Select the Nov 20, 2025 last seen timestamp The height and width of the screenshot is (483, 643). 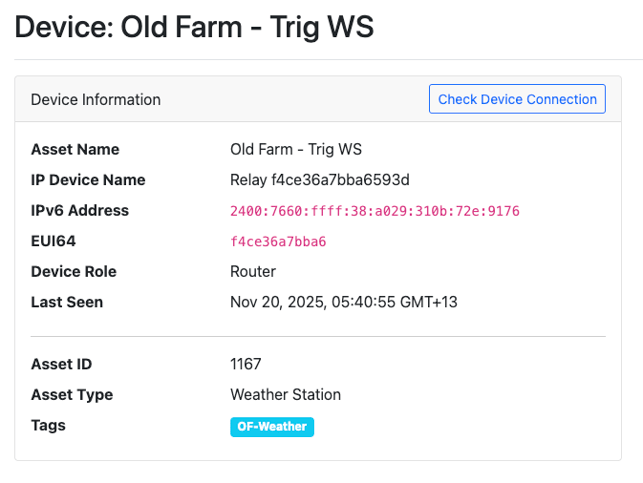(344, 302)
